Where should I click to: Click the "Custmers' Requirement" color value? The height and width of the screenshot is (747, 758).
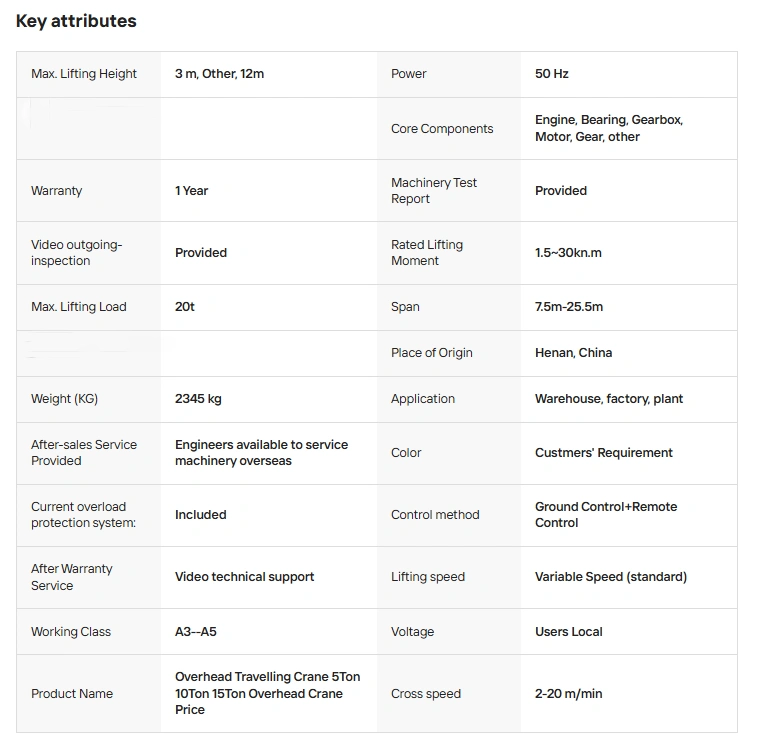click(603, 453)
